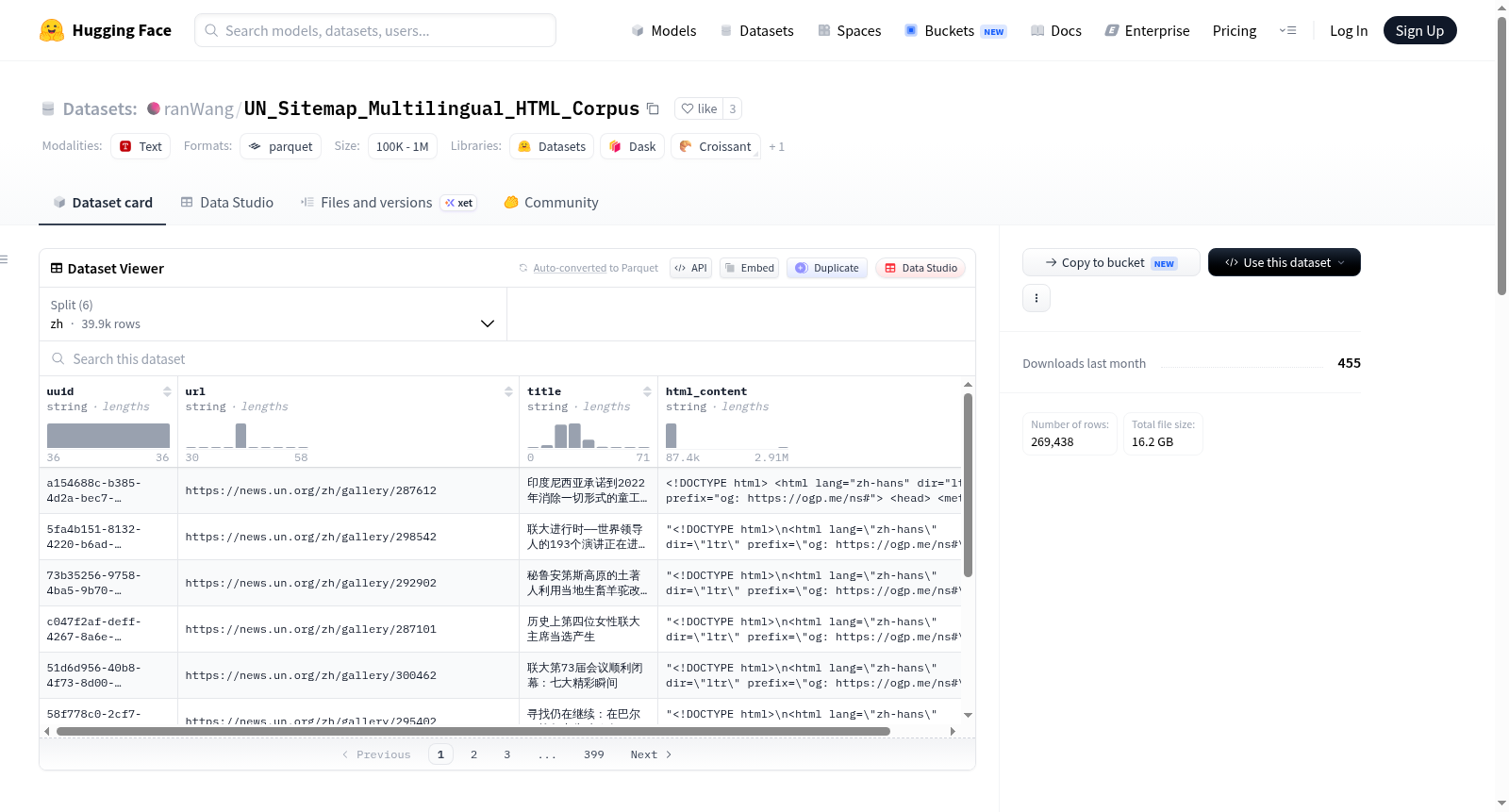Select the cell with gallery/292902 URL

(x=348, y=583)
